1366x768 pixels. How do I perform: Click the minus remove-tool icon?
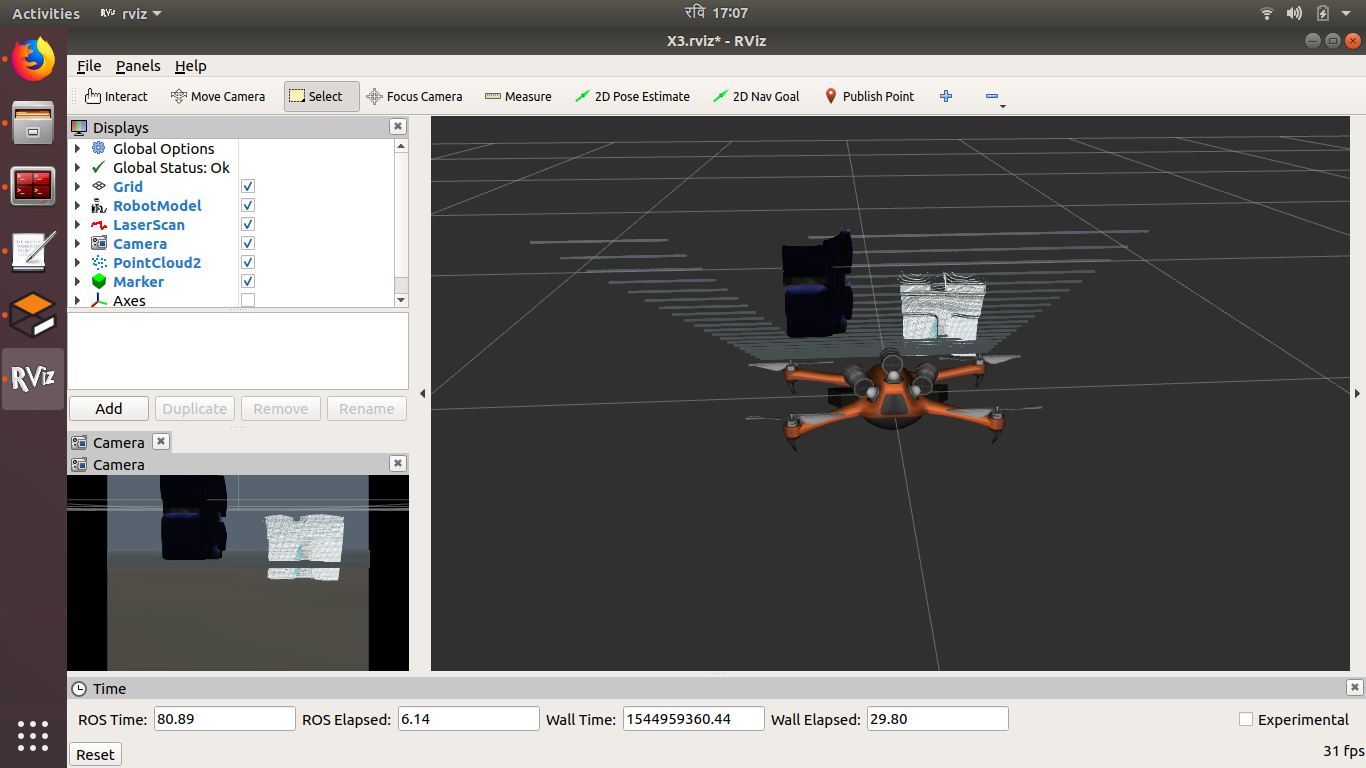click(x=991, y=96)
